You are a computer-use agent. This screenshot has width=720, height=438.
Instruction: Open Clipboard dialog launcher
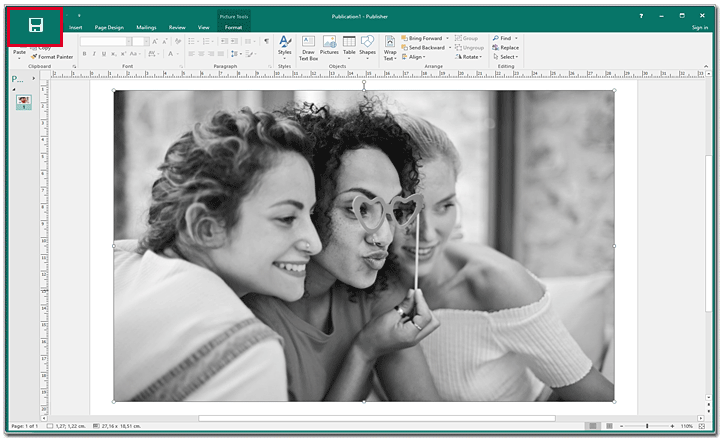point(74,67)
